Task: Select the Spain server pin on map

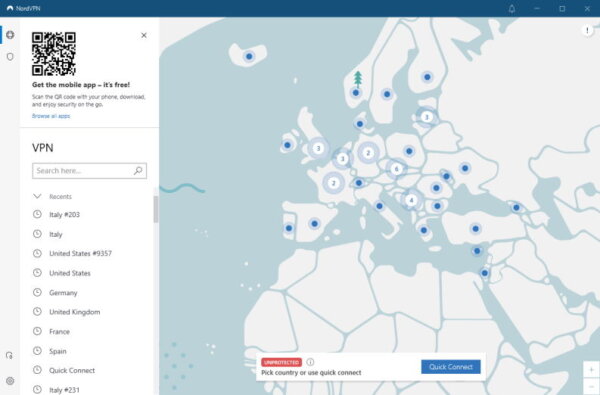Action: coord(315,224)
